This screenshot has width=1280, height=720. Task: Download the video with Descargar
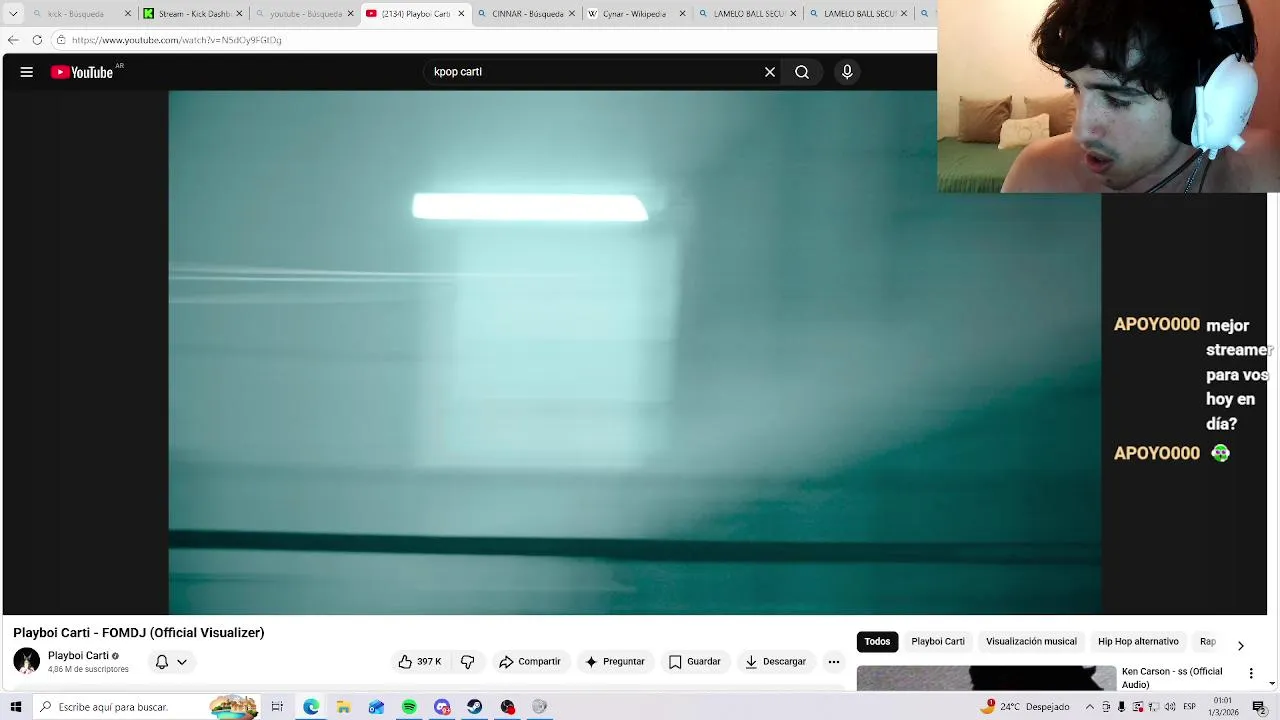(775, 662)
